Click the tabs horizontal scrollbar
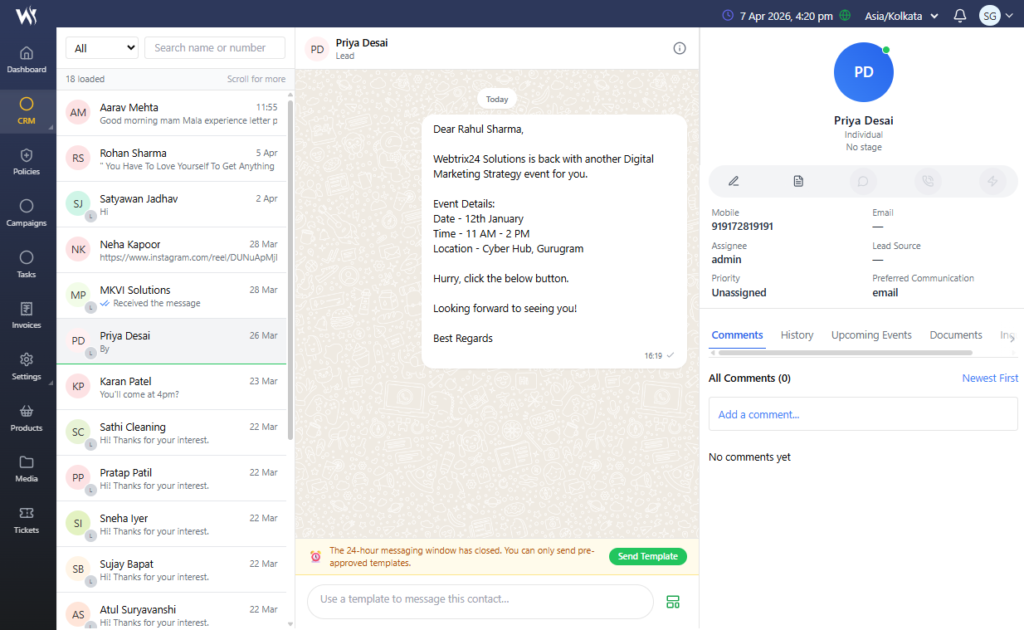 click(845, 352)
